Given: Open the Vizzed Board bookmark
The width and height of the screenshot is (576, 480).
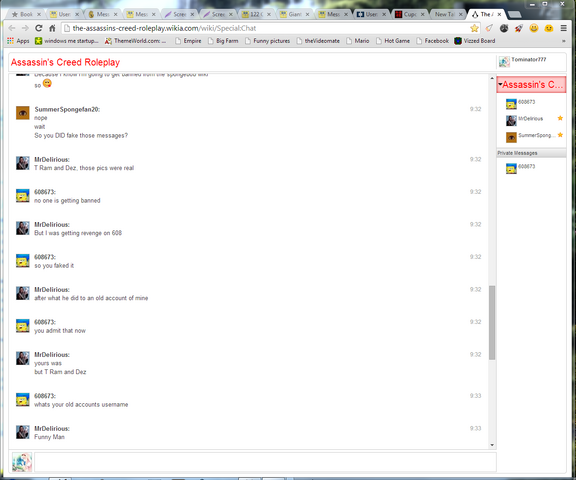Looking at the screenshot, I should coord(475,41).
